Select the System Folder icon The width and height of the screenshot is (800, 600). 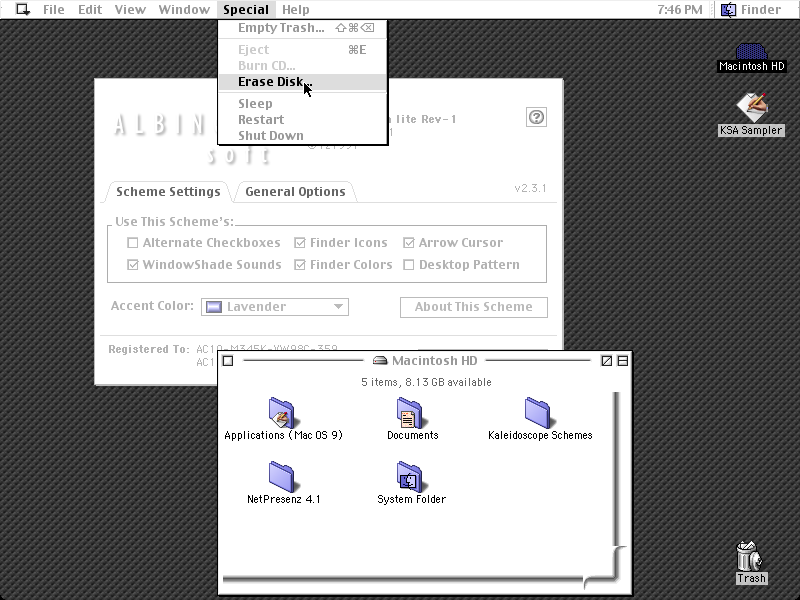tap(410, 477)
